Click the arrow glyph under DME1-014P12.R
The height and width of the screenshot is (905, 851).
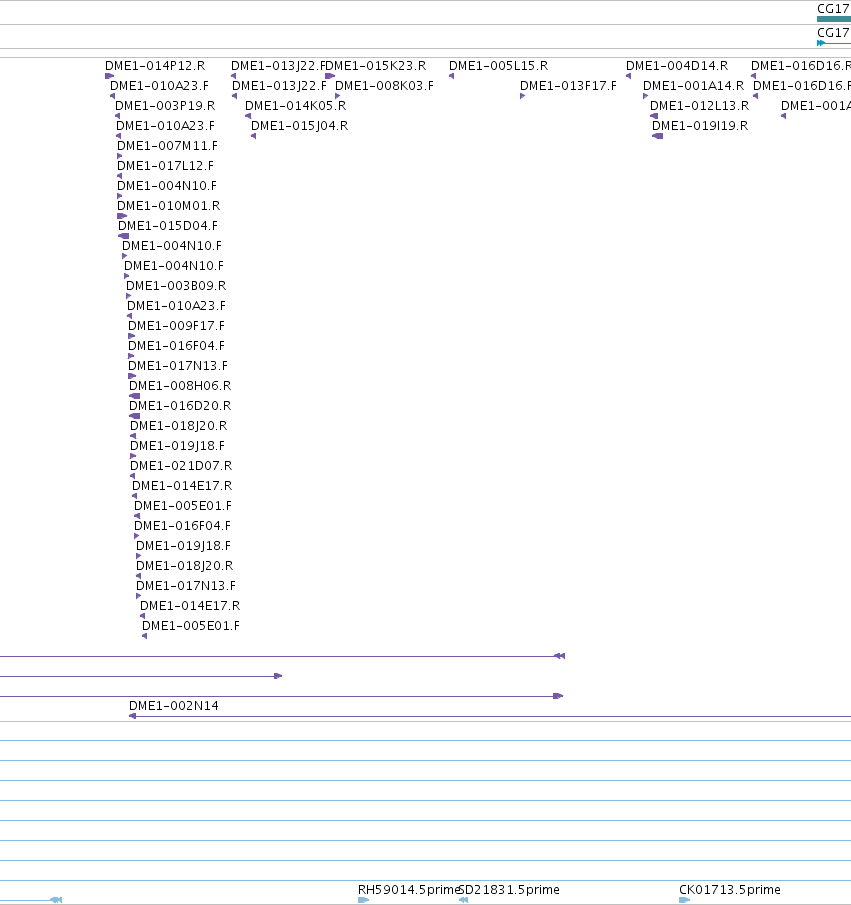pos(110,76)
